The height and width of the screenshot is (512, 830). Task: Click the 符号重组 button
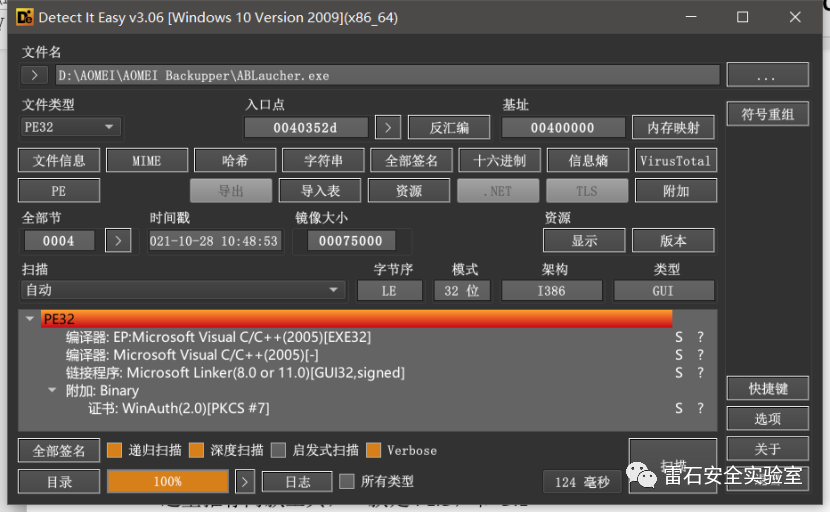click(x=768, y=114)
